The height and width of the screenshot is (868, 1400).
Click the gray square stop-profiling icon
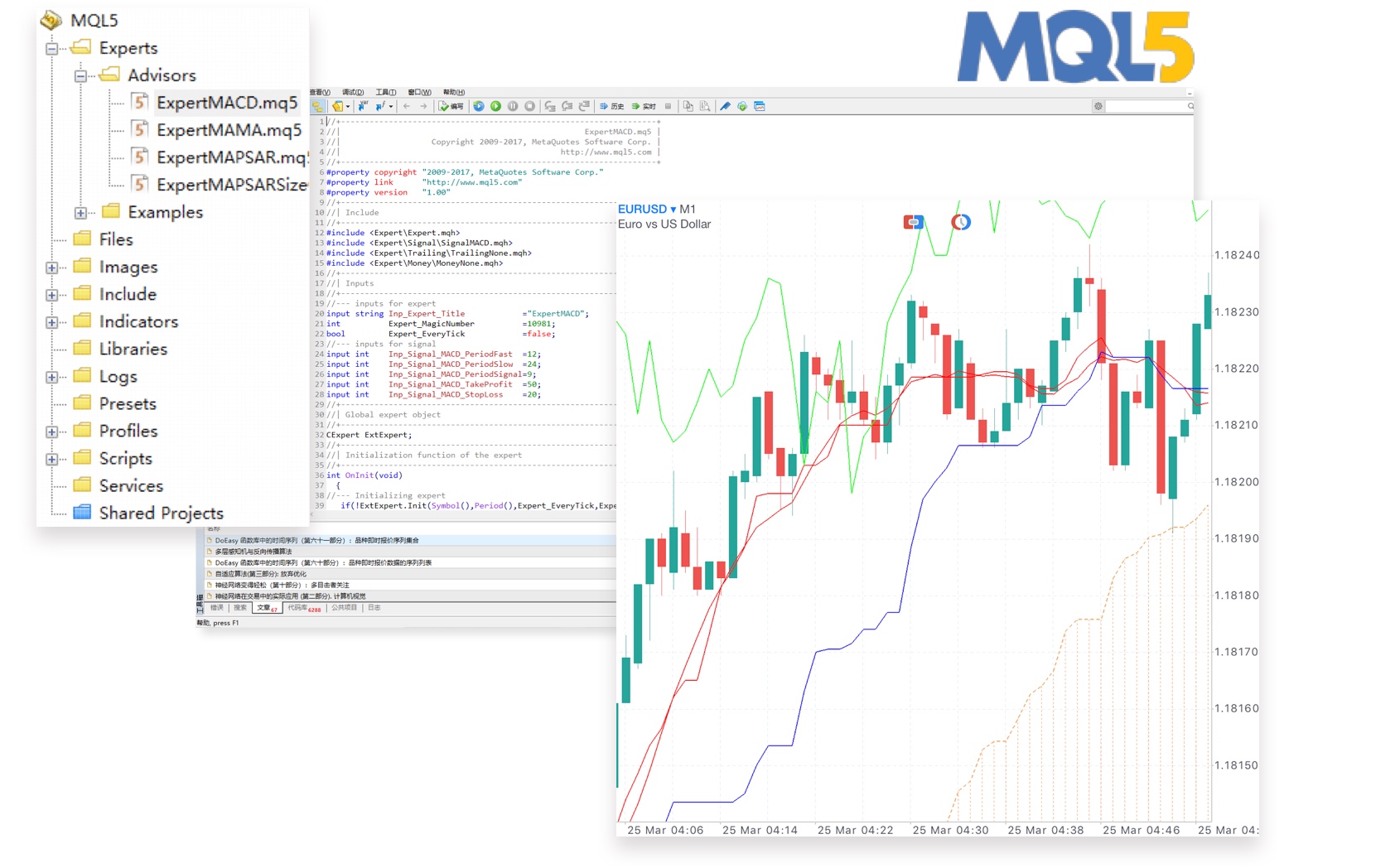click(x=668, y=106)
